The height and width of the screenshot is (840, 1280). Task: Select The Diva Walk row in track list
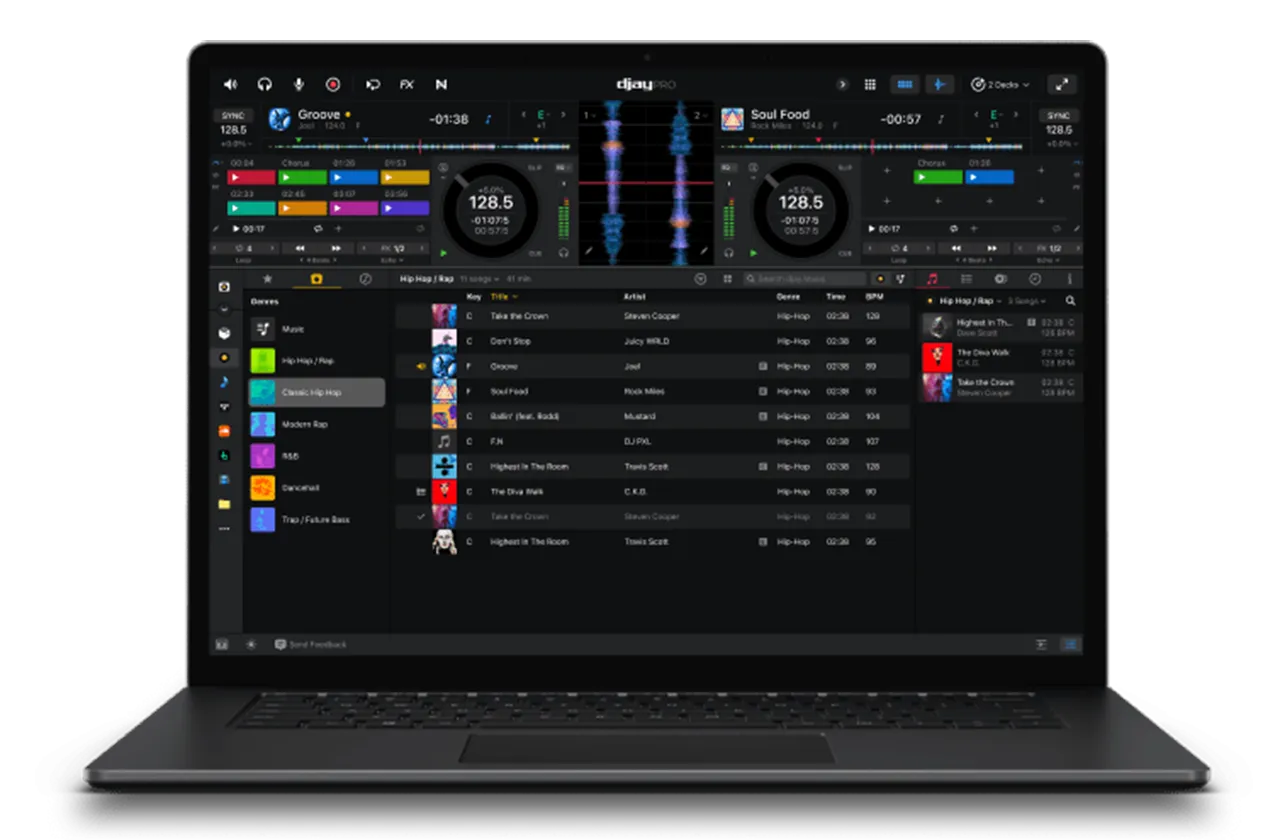point(652,491)
